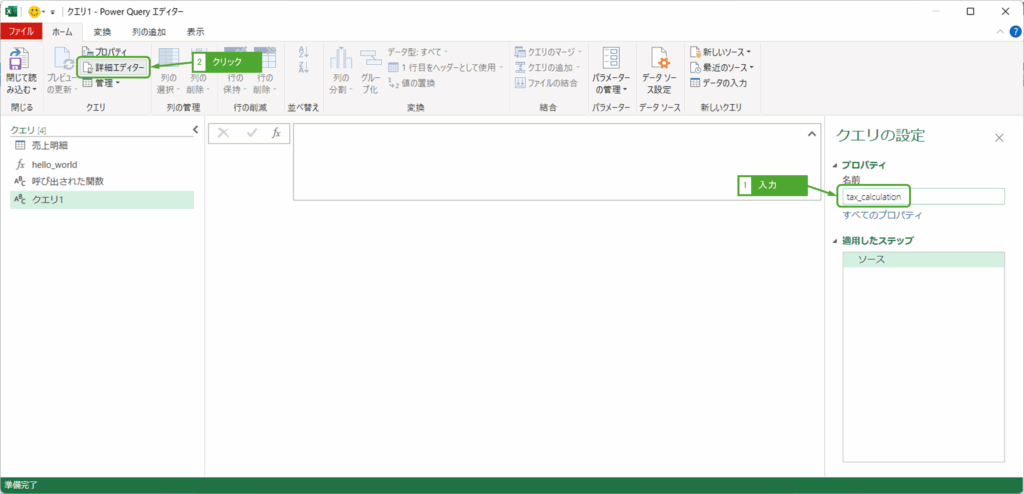The height and width of the screenshot is (494, 1024).
Task: Expand the formula bar with chevron
Action: point(811,134)
